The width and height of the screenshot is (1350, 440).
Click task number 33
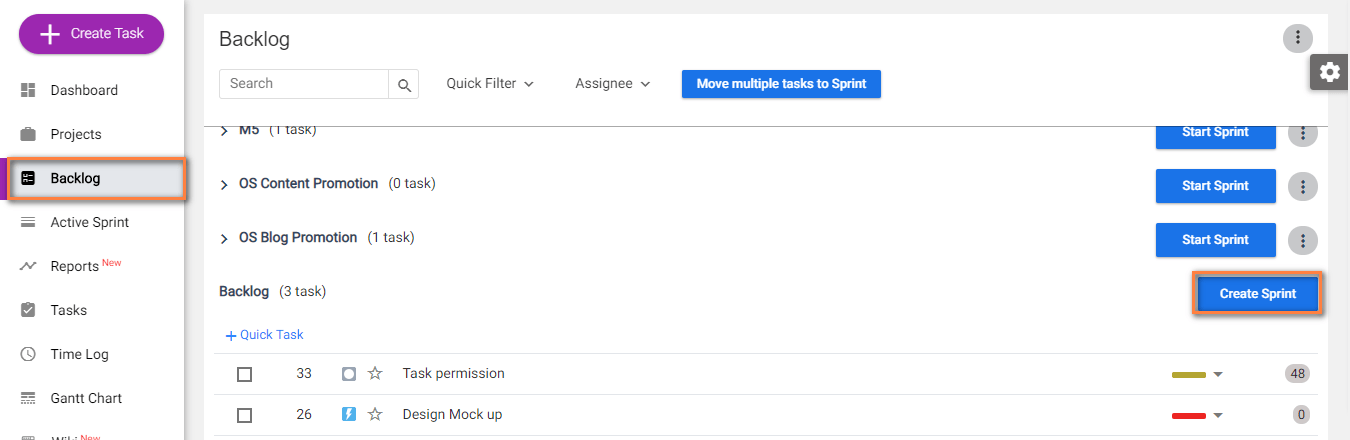click(304, 373)
